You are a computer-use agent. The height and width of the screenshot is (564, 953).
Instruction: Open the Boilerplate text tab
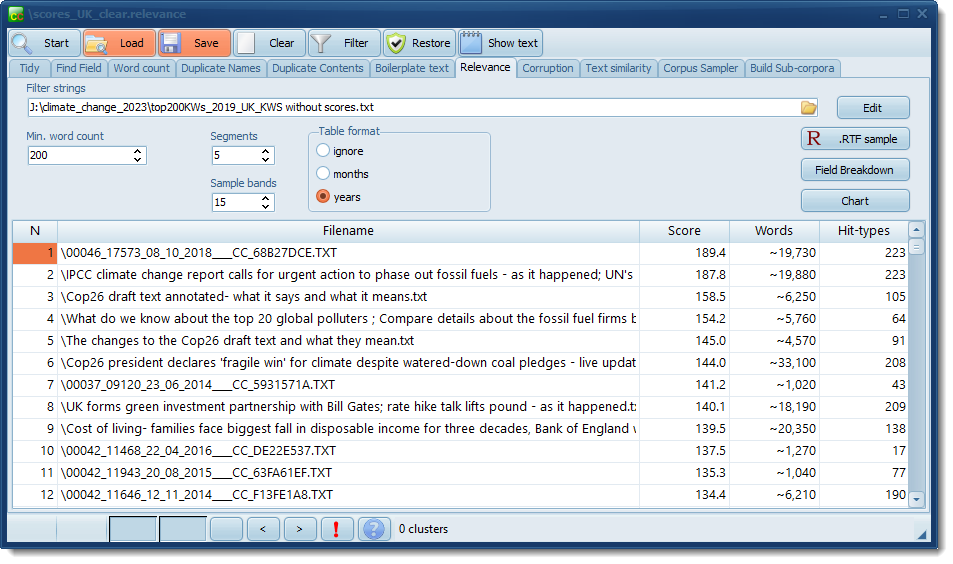click(412, 68)
